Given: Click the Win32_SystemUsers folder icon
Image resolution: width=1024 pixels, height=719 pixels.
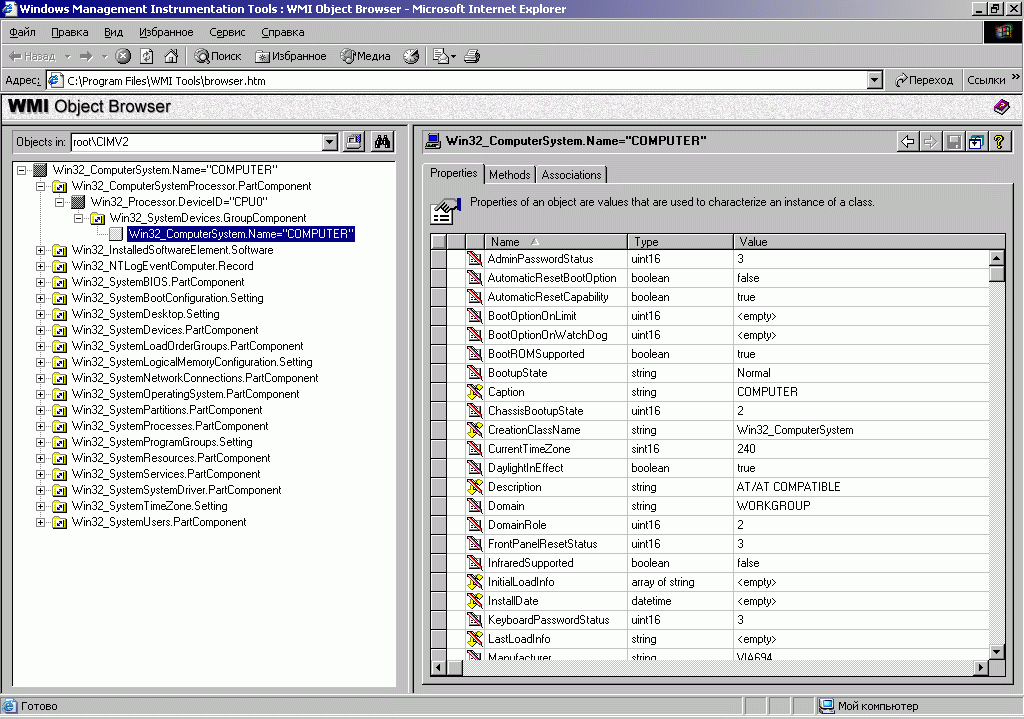Looking at the screenshot, I should point(59,522).
